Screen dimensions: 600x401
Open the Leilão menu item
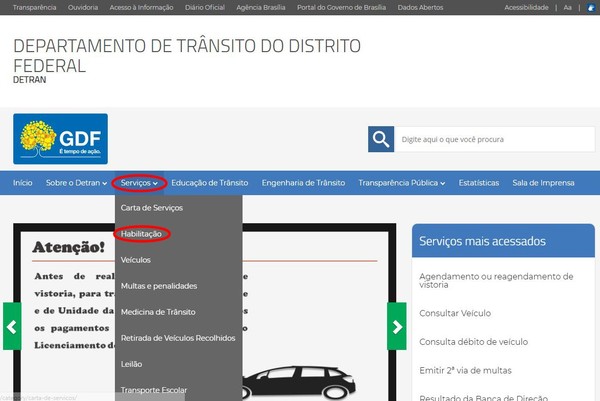point(132,364)
